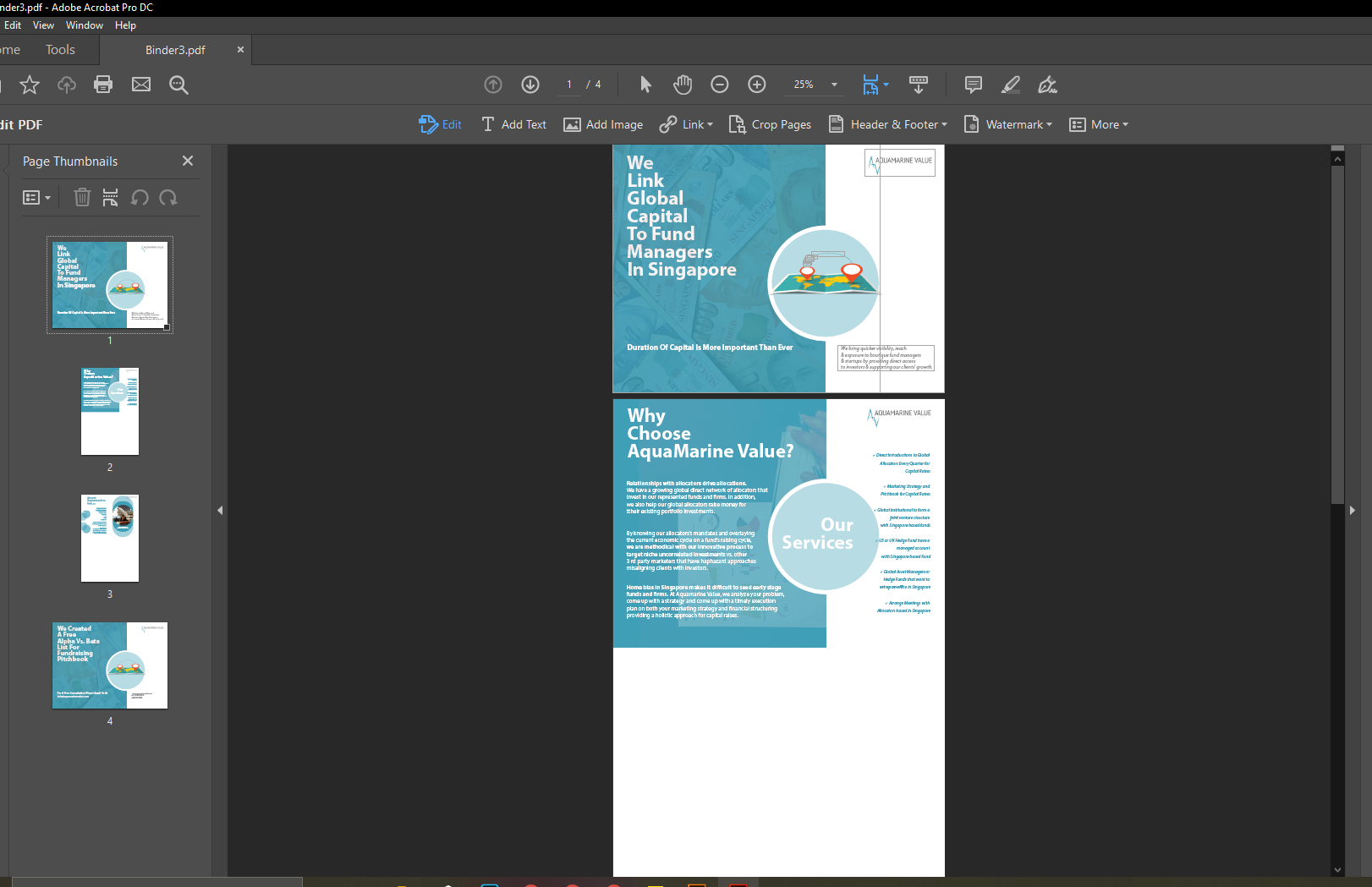Rotate page counterclockwise in thumbnails panel
1372x887 pixels.
click(140, 197)
